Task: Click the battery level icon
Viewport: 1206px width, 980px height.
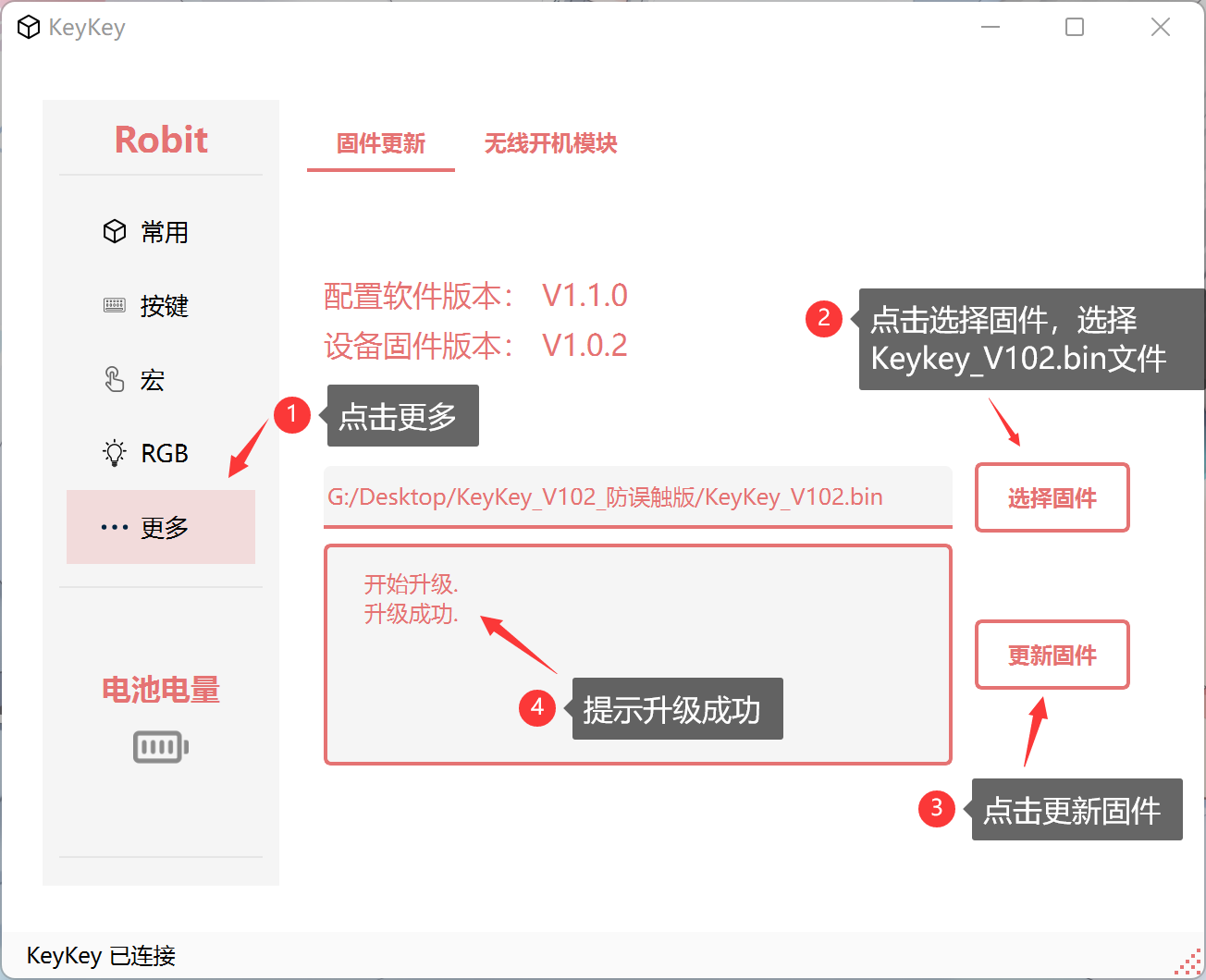Action: pyautogui.click(x=161, y=747)
